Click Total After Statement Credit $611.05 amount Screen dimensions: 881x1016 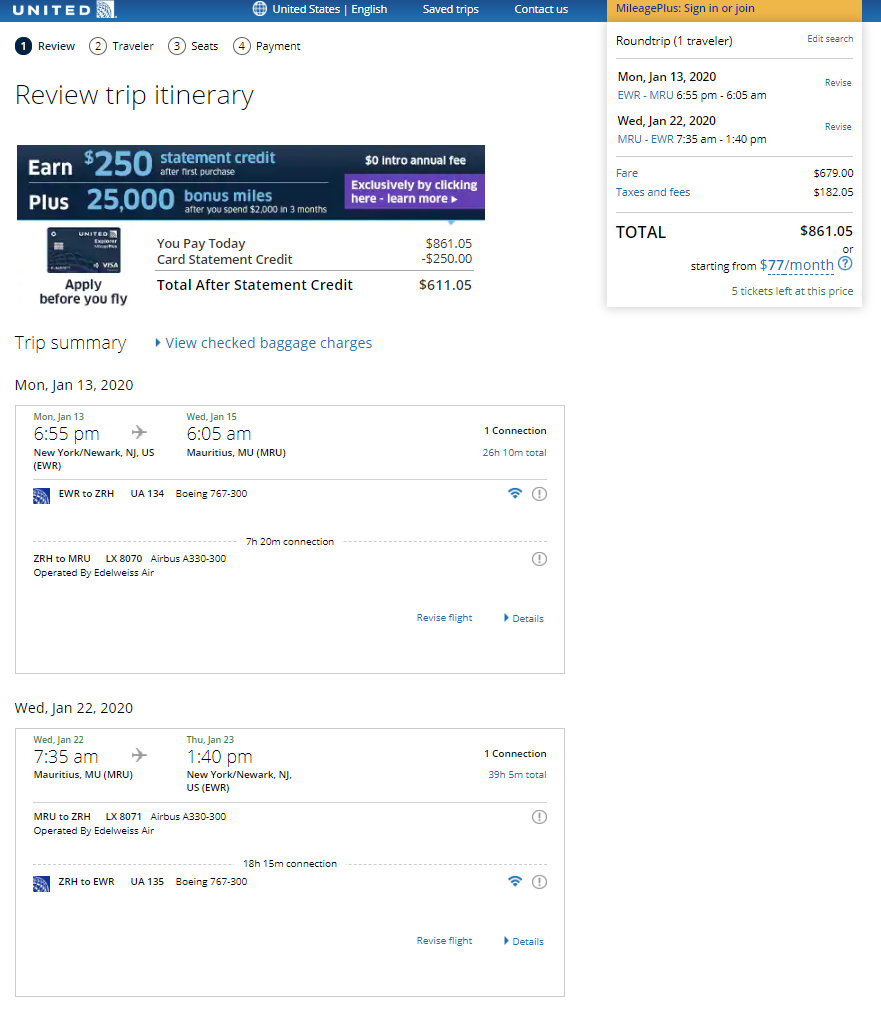tap(445, 285)
